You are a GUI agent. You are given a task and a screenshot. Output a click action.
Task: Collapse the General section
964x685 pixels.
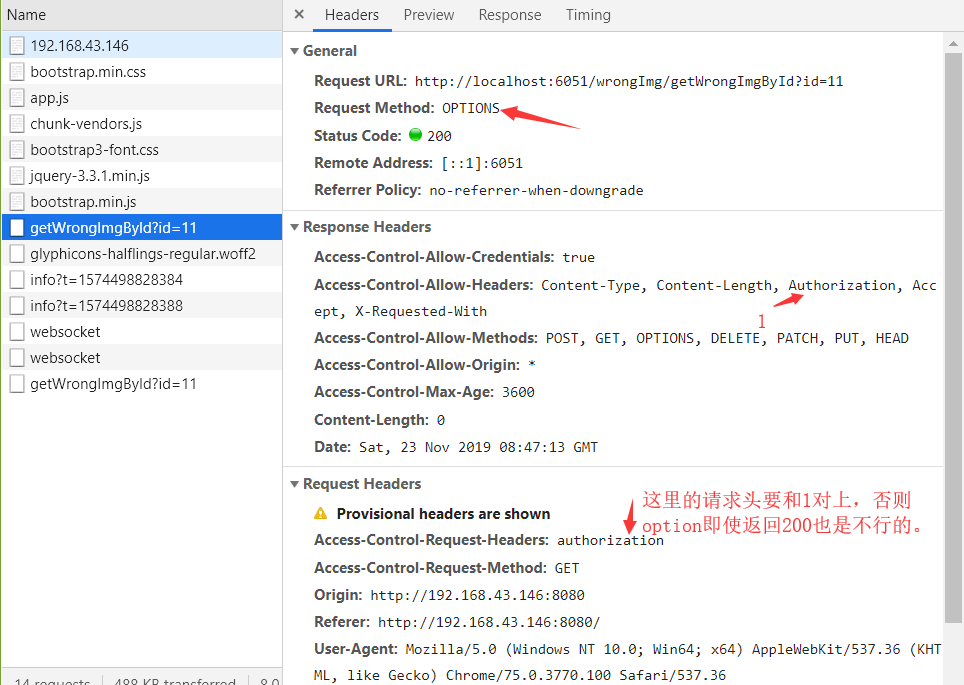(x=295, y=51)
